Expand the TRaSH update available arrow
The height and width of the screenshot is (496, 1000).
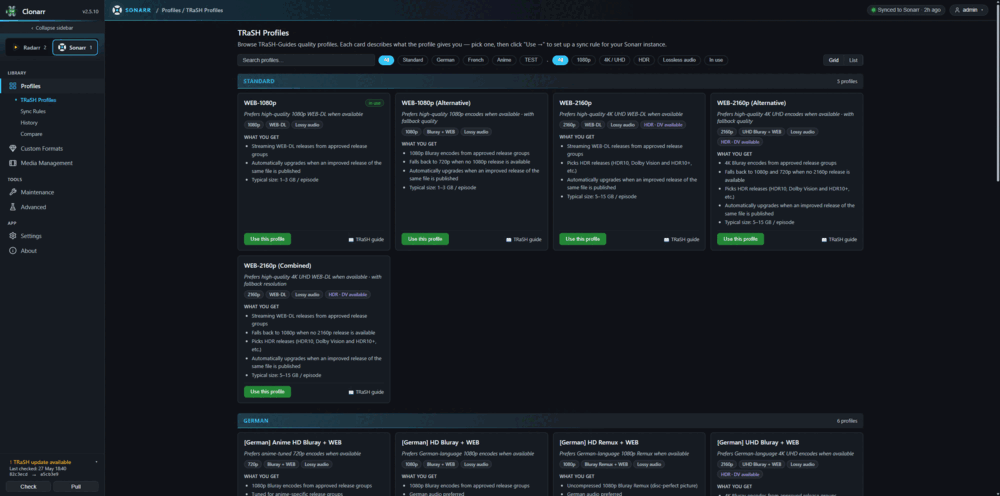click(96, 462)
